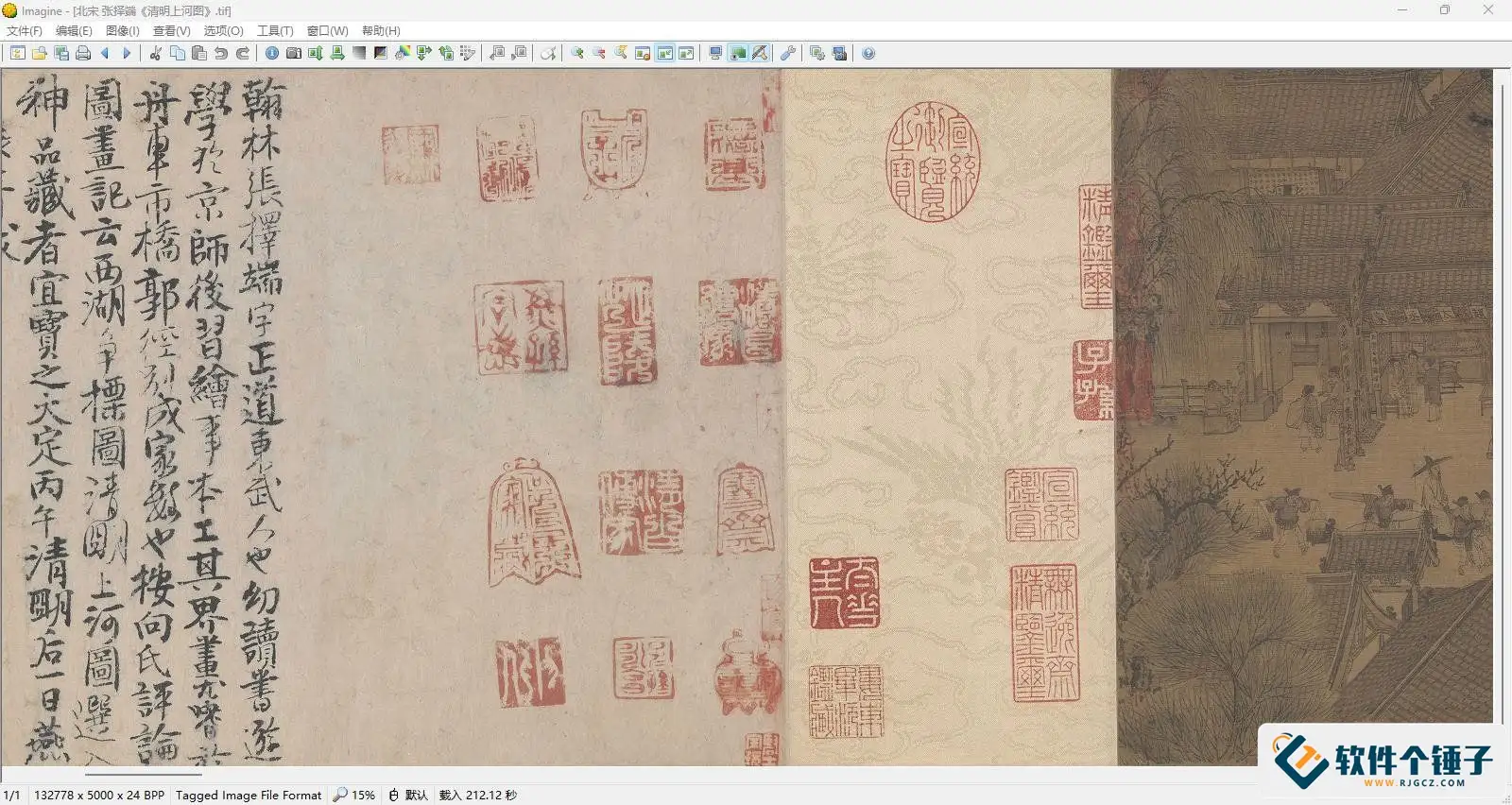
Task: Open color adjustment rainbow icon
Action: coord(402,53)
